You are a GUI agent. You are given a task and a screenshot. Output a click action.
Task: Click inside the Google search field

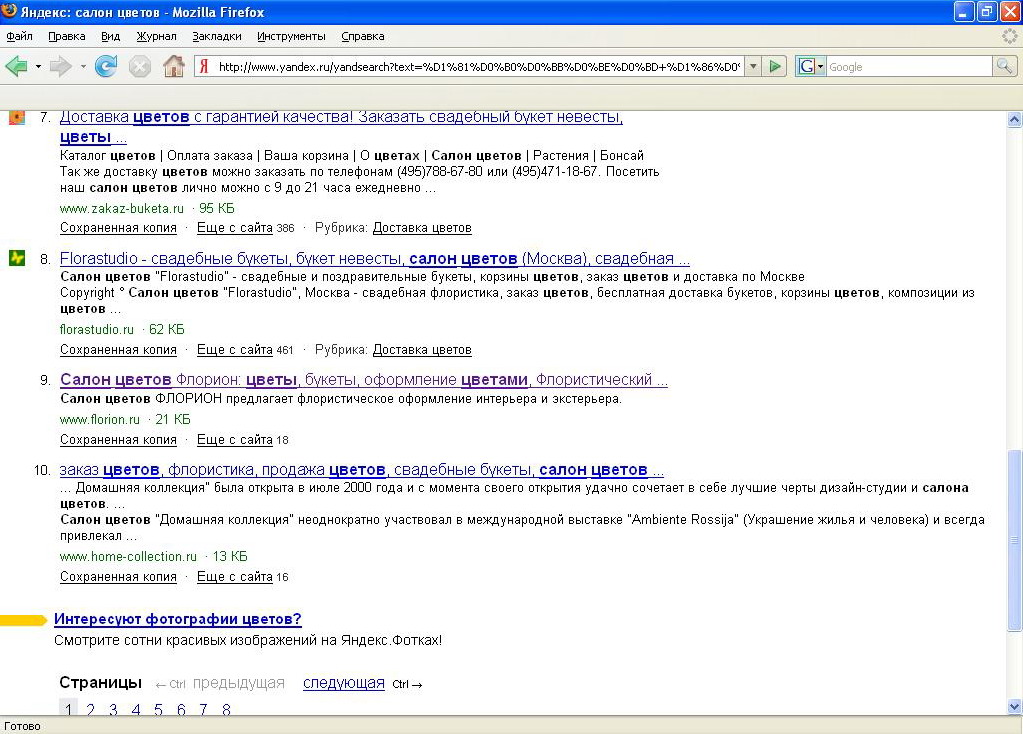tap(907, 67)
